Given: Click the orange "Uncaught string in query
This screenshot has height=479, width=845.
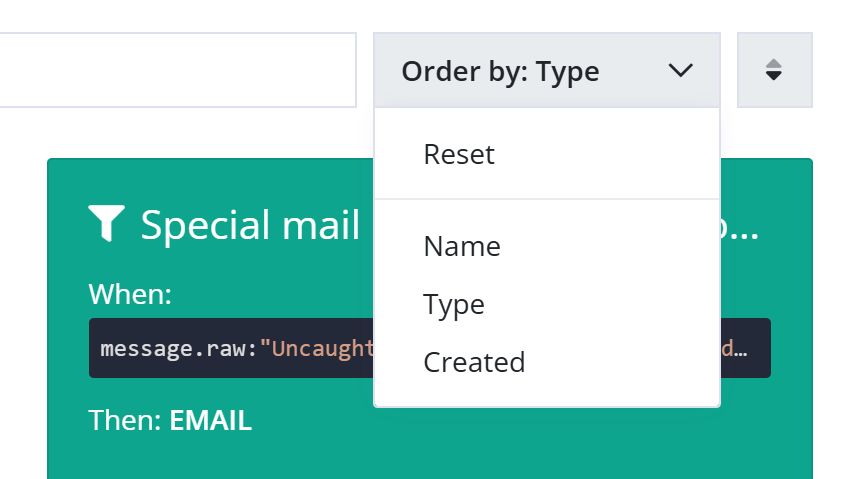Looking at the screenshot, I should (x=317, y=349).
